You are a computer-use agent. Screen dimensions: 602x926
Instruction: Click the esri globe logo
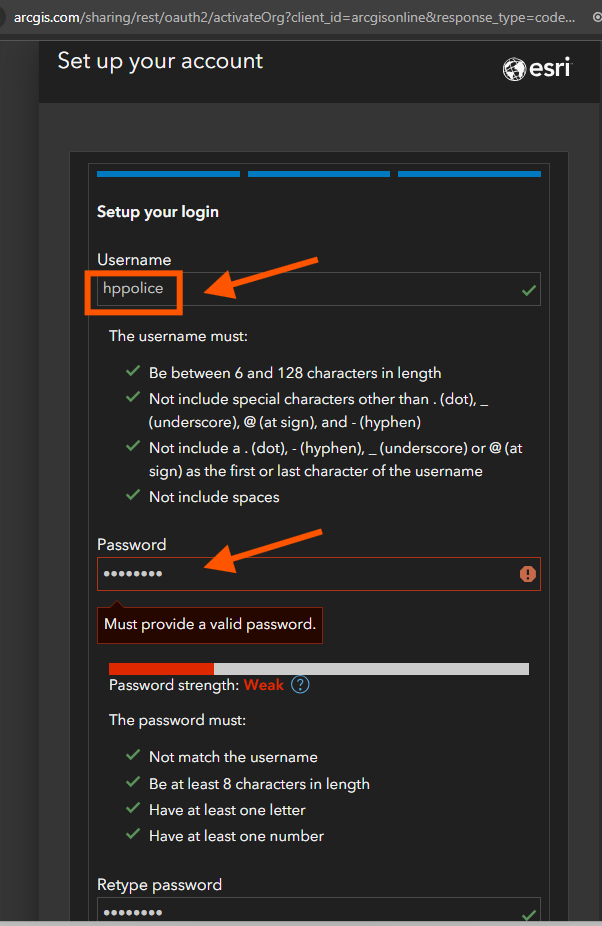click(x=537, y=69)
